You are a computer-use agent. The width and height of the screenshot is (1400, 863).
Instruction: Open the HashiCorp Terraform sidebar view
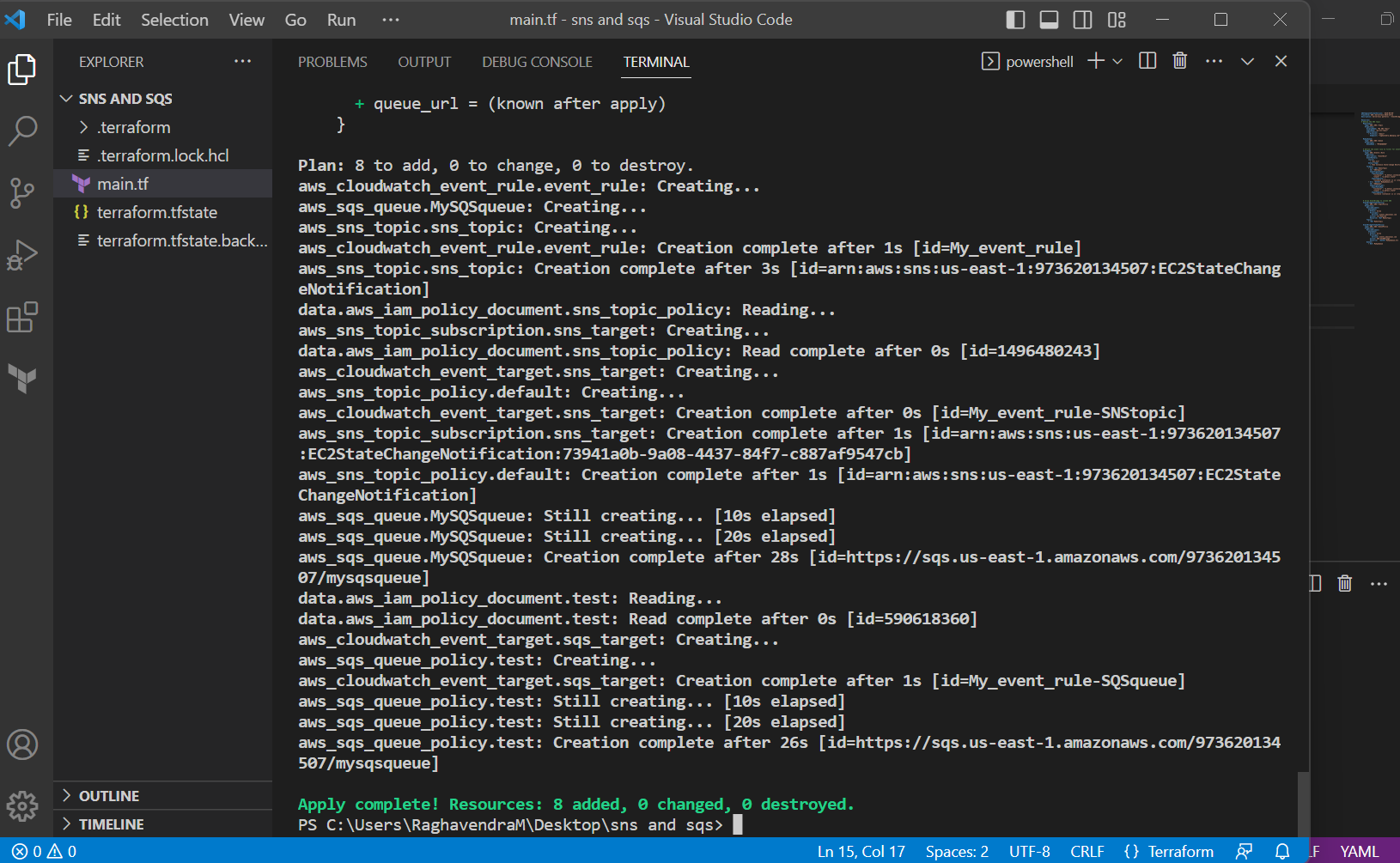click(23, 379)
